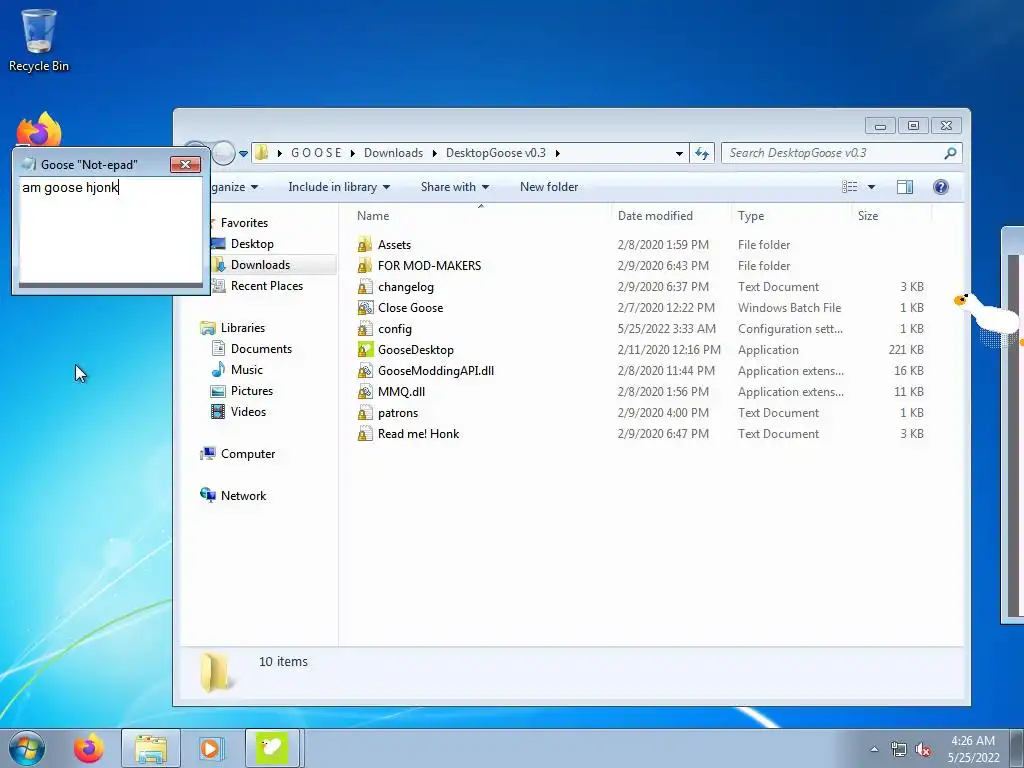This screenshot has width=1024, height=768.
Task: Close the Goose Not-epad window
Action: [x=185, y=165]
